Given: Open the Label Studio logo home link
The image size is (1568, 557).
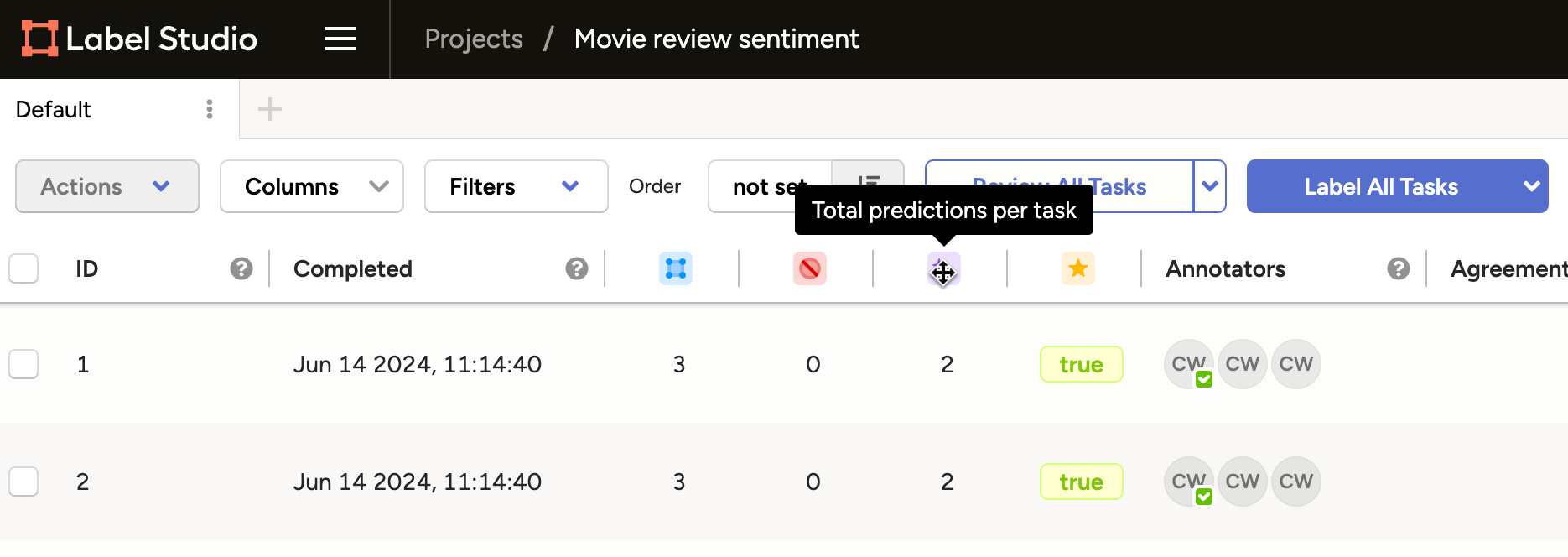Looking at the screenshot, I should coord(138,38).
